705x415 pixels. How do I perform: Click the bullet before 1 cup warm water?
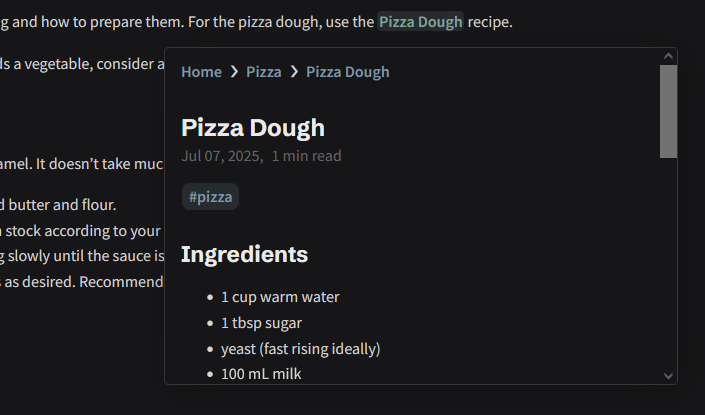[x=209, y=298]
